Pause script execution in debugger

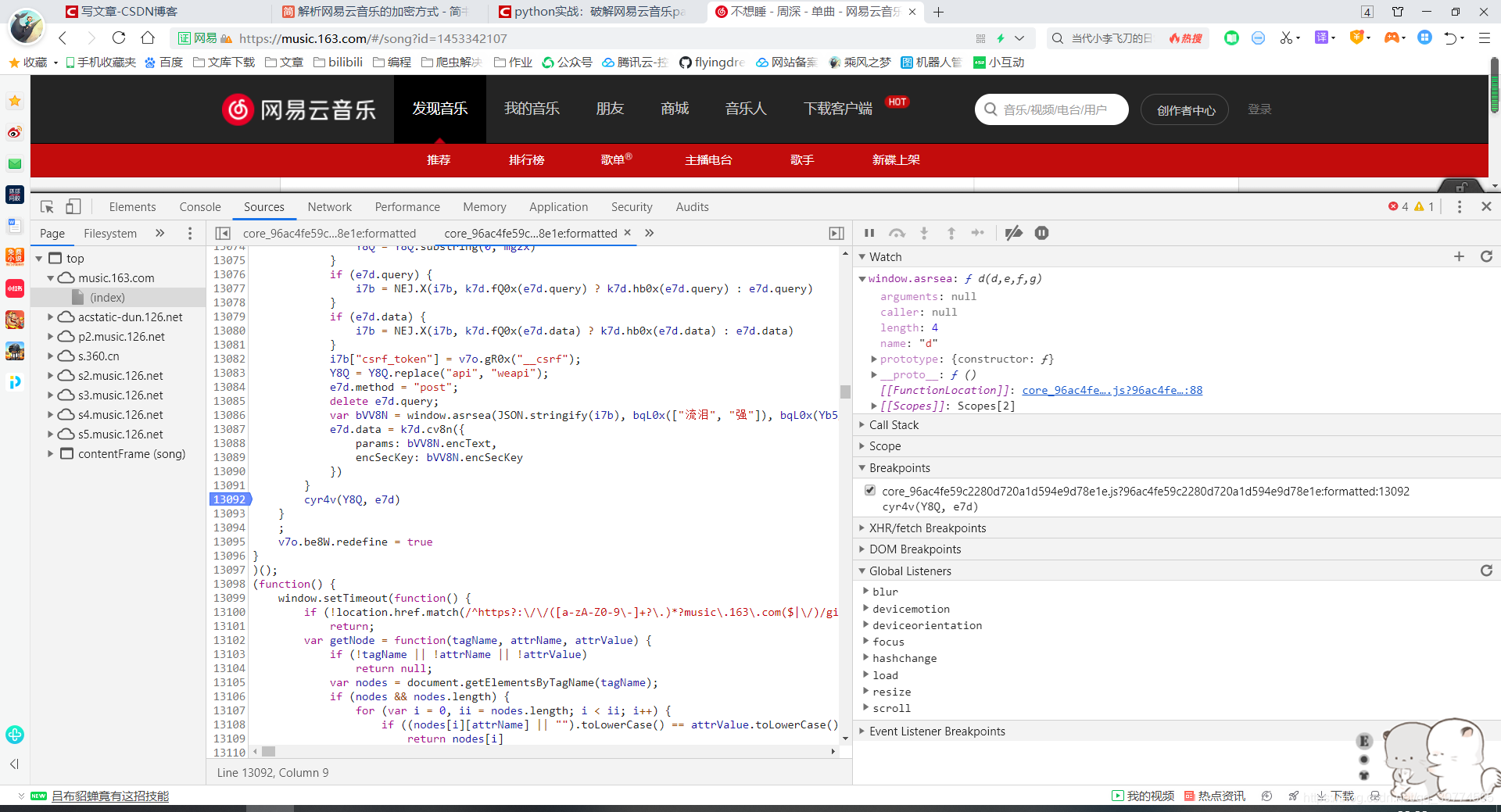point(869,233)
